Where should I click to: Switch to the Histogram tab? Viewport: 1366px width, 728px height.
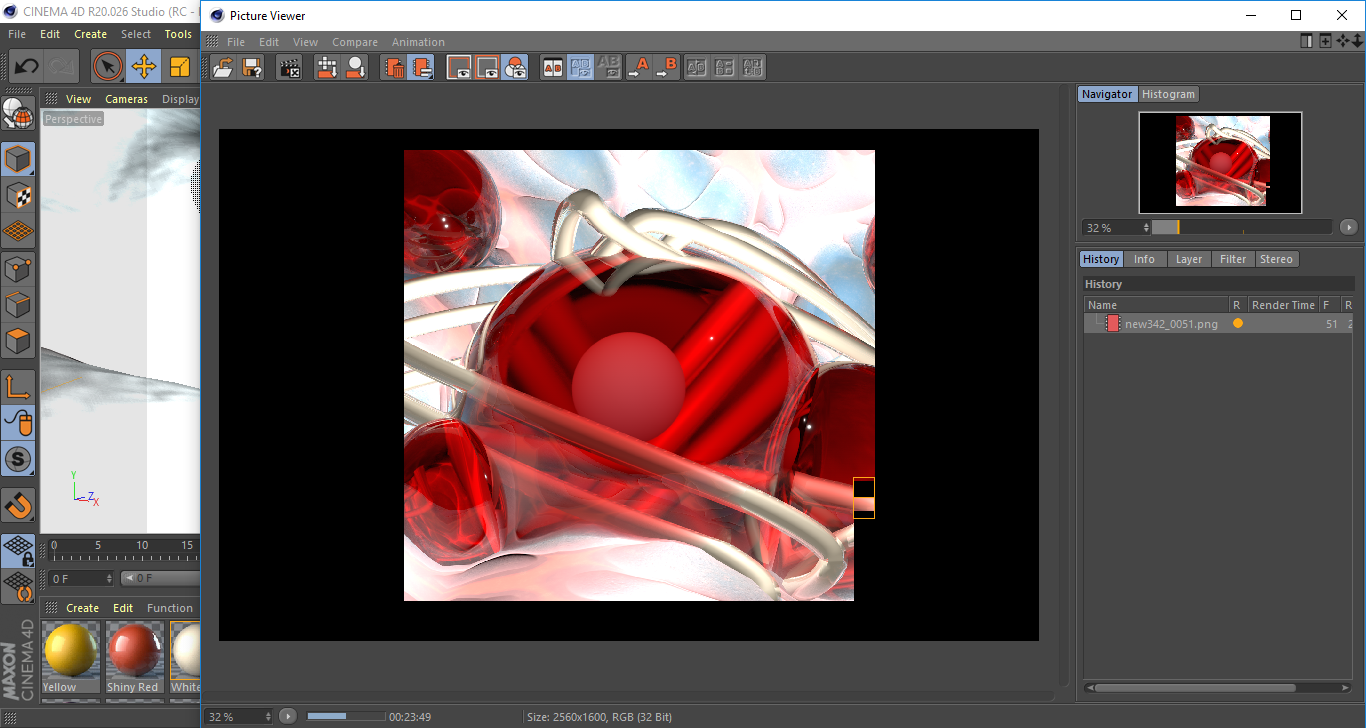[1168, 94]
